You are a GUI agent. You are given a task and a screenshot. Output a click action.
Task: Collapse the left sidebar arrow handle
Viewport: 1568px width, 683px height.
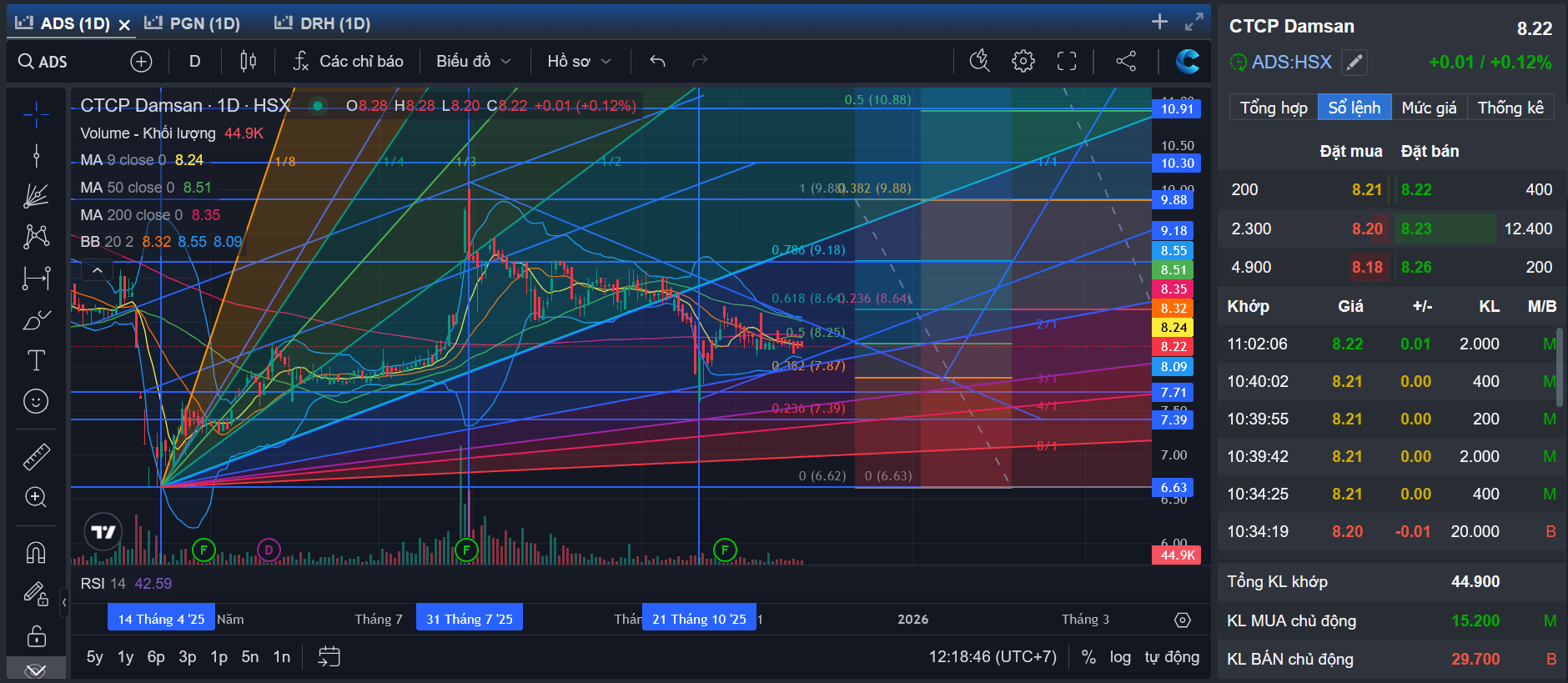click(x=64, y=601)
